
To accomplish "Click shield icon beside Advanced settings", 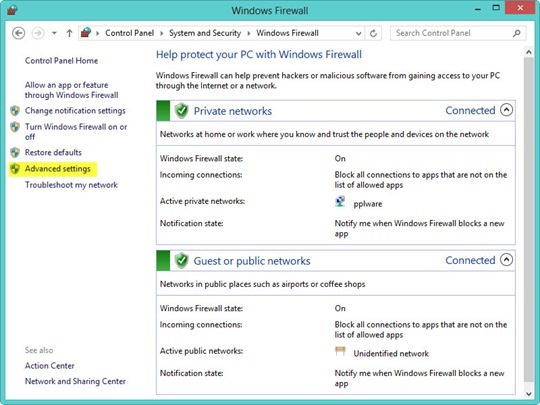I will click(x=15, y=169).
